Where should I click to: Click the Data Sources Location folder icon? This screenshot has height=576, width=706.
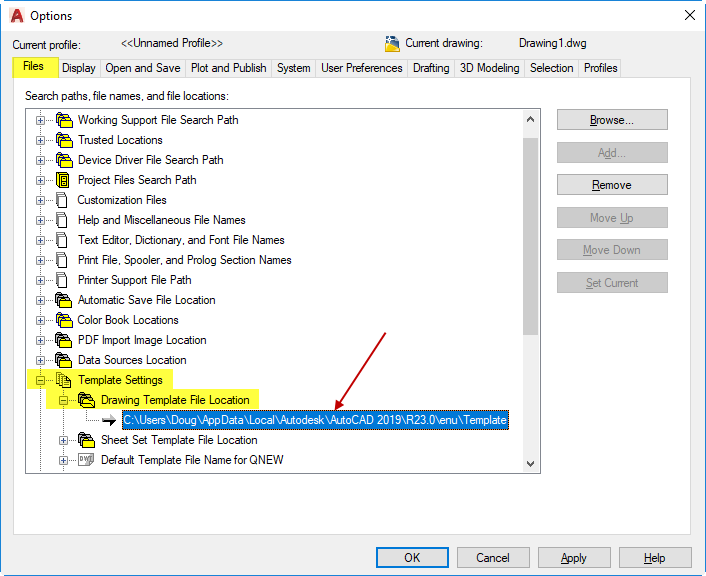[x=63, y=360]
